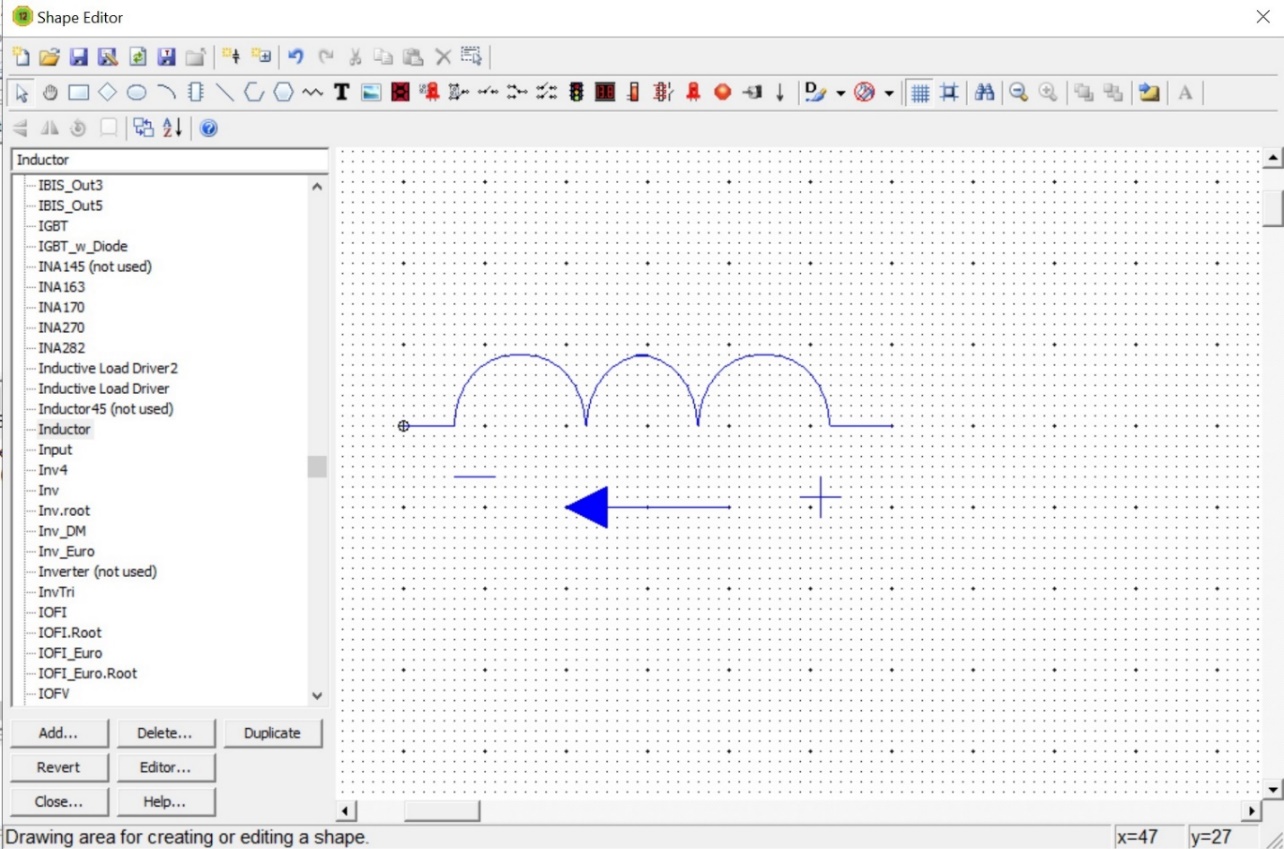The width and height of the screenshot is (1284, 849).
Task: Select the Ellipse drawing tool
Action: click(x=137, y=93)
